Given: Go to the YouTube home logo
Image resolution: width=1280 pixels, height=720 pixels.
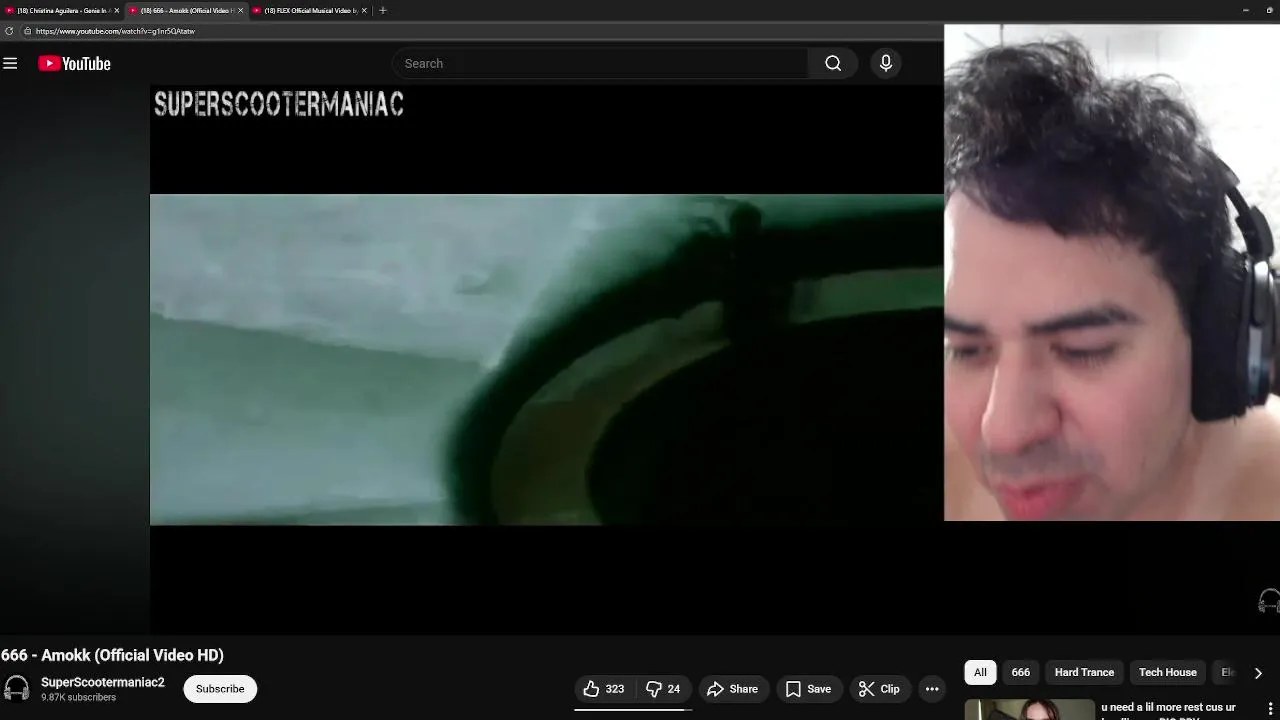Looking at the screenshot, I should click(x=74, y=64).
